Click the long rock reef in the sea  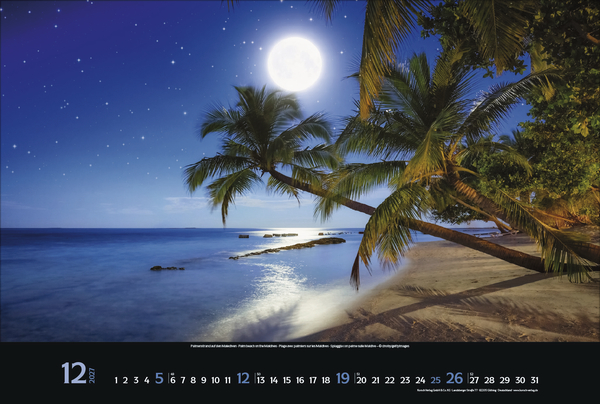pyautogui.click(x=290, y=245)
